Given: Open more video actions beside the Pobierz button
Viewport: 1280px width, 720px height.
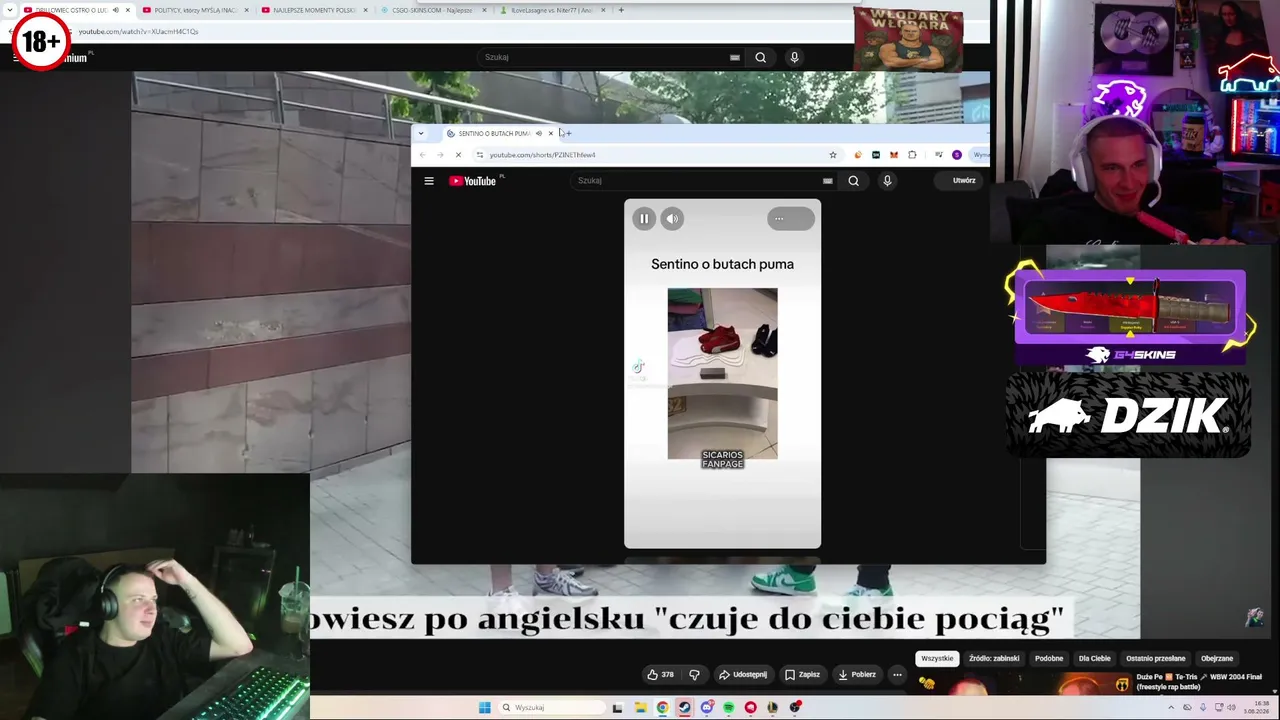Looking at the screenshot, I should click(x=897, y=675).
